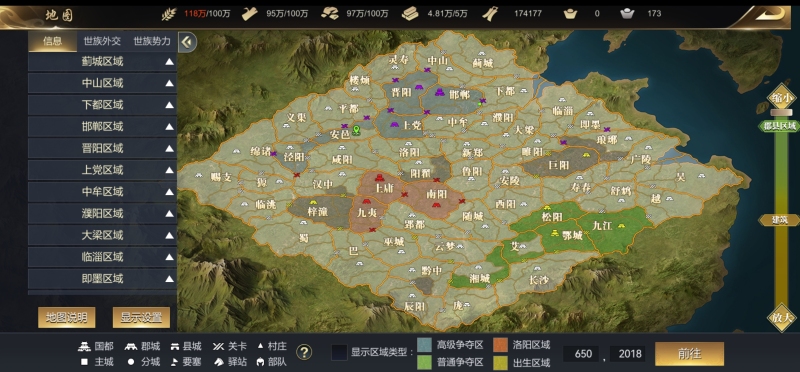The image size is (800, 372).
Task: Collapse the side panel with chevron arrow
Action: click(x=188, y=42)
